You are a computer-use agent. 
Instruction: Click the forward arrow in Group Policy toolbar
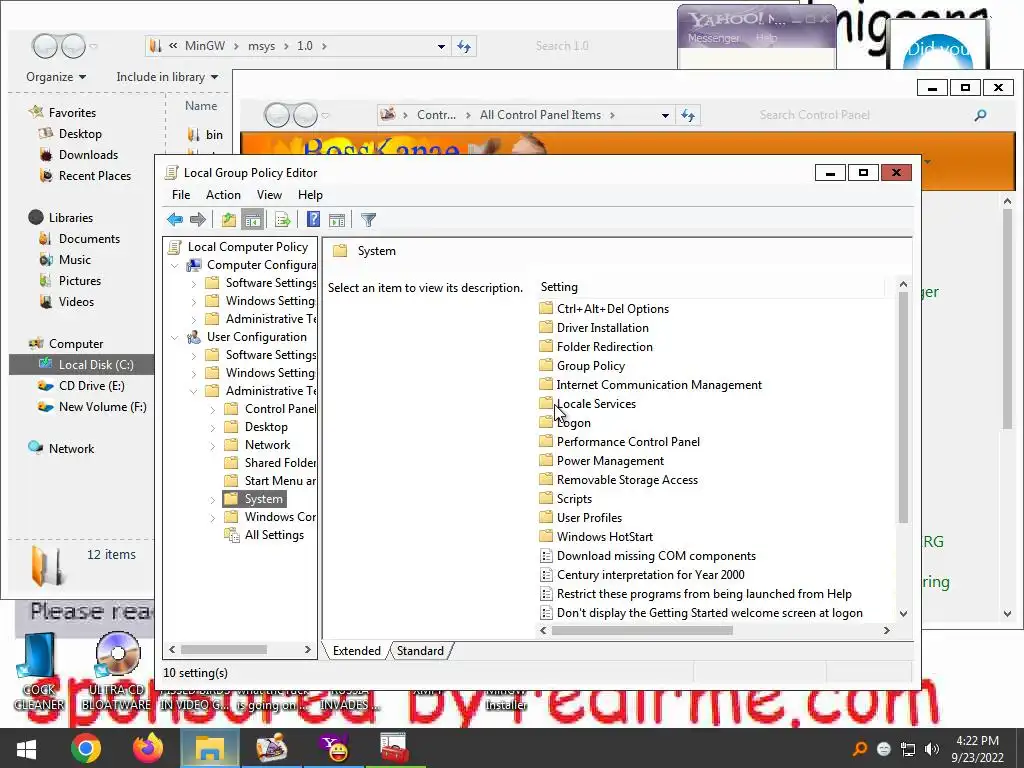(197, 220)
